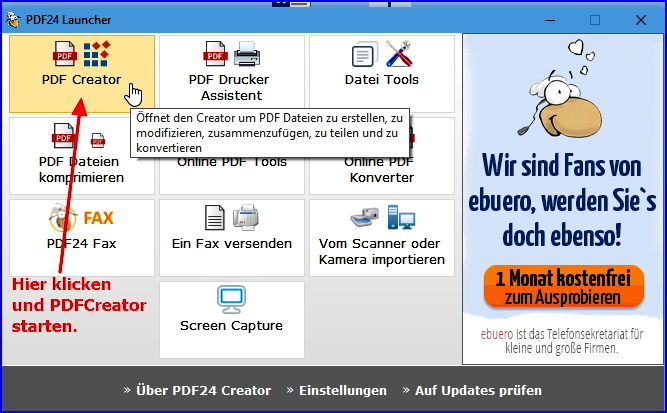Screen dimensions: 667x413
Task: Click the red PDF document icon in PDF Creator
Action: point(65,54)
